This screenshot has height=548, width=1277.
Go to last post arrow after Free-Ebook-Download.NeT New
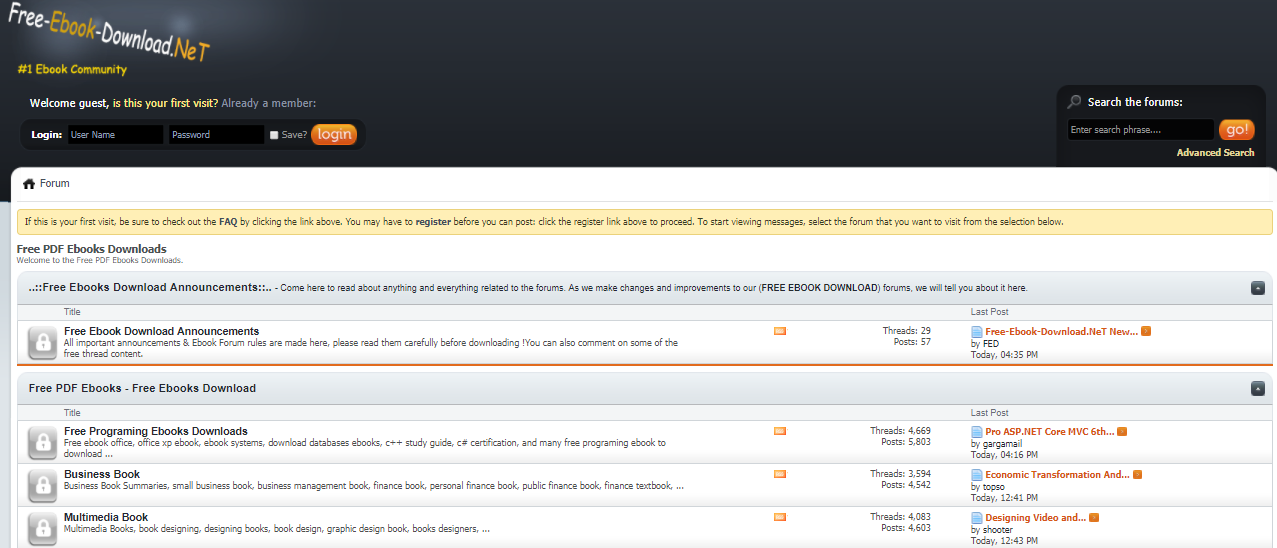[x=1146, y=331]
